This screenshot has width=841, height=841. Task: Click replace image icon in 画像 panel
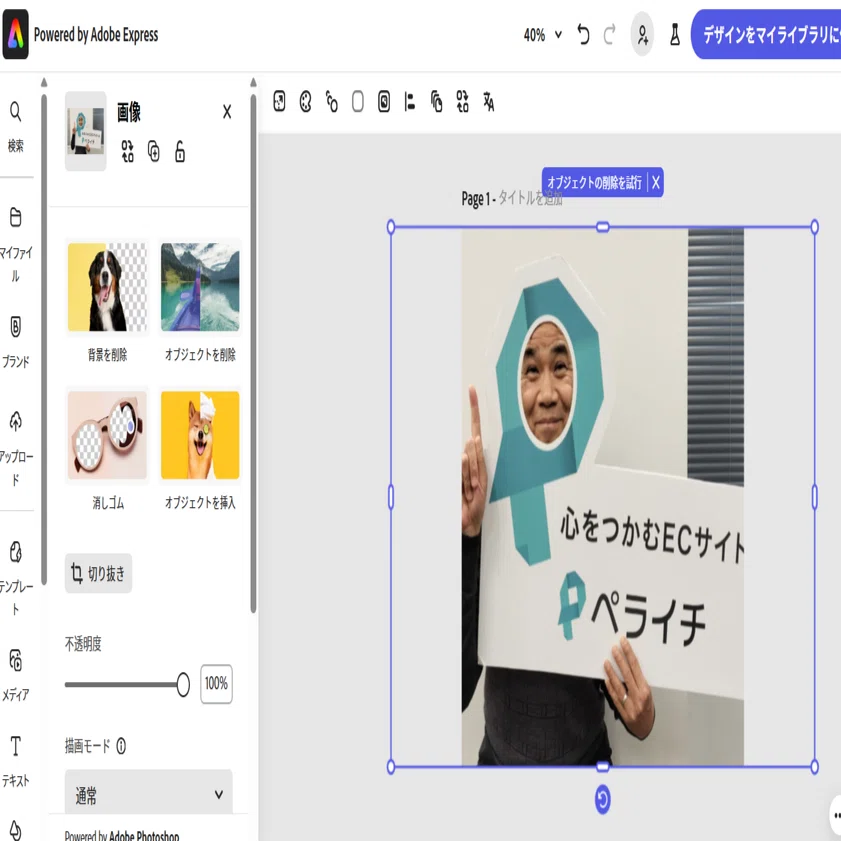point(127,151)
